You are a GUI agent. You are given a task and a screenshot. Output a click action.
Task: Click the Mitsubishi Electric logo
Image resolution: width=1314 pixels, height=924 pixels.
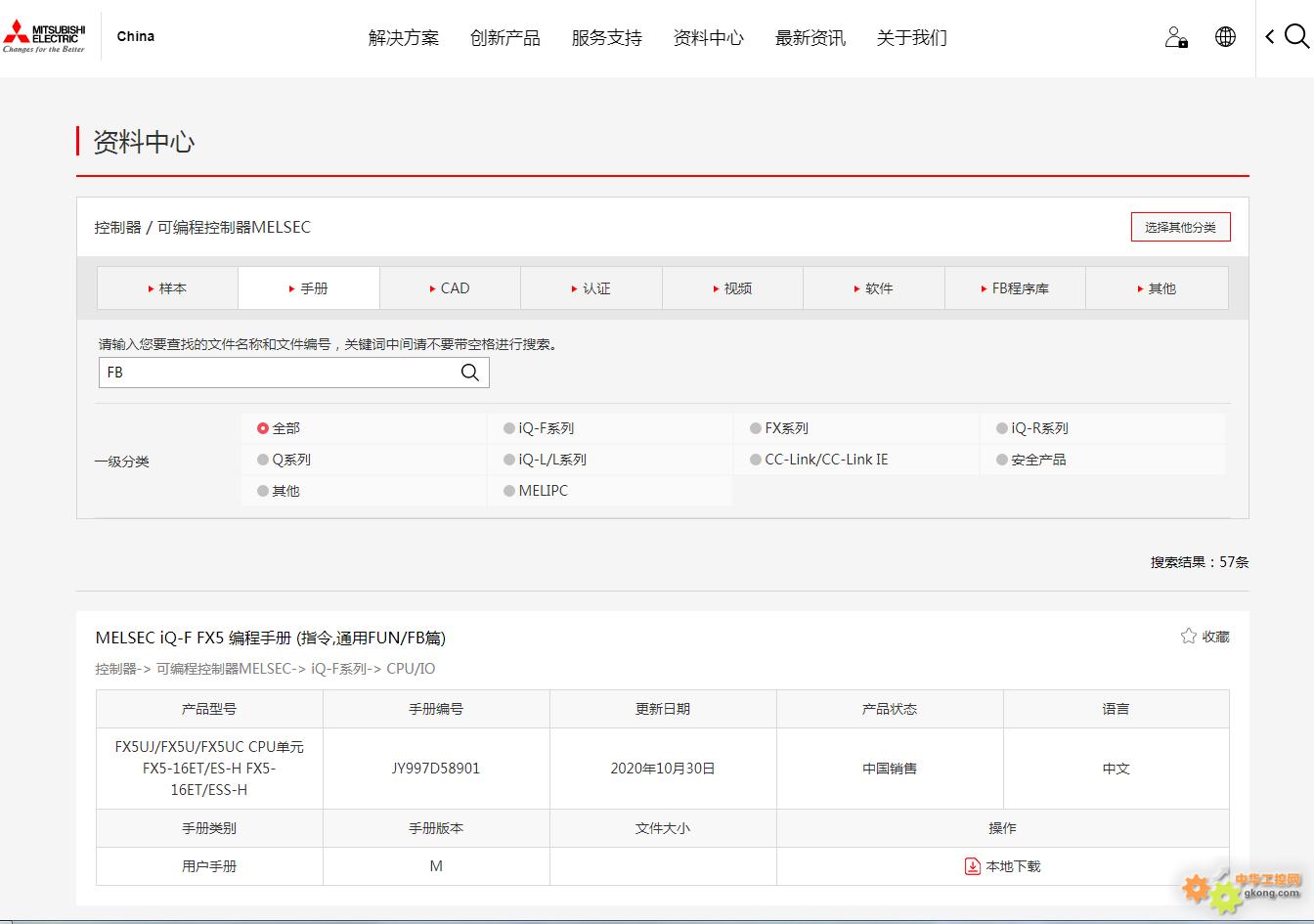[x=45, y=37]
